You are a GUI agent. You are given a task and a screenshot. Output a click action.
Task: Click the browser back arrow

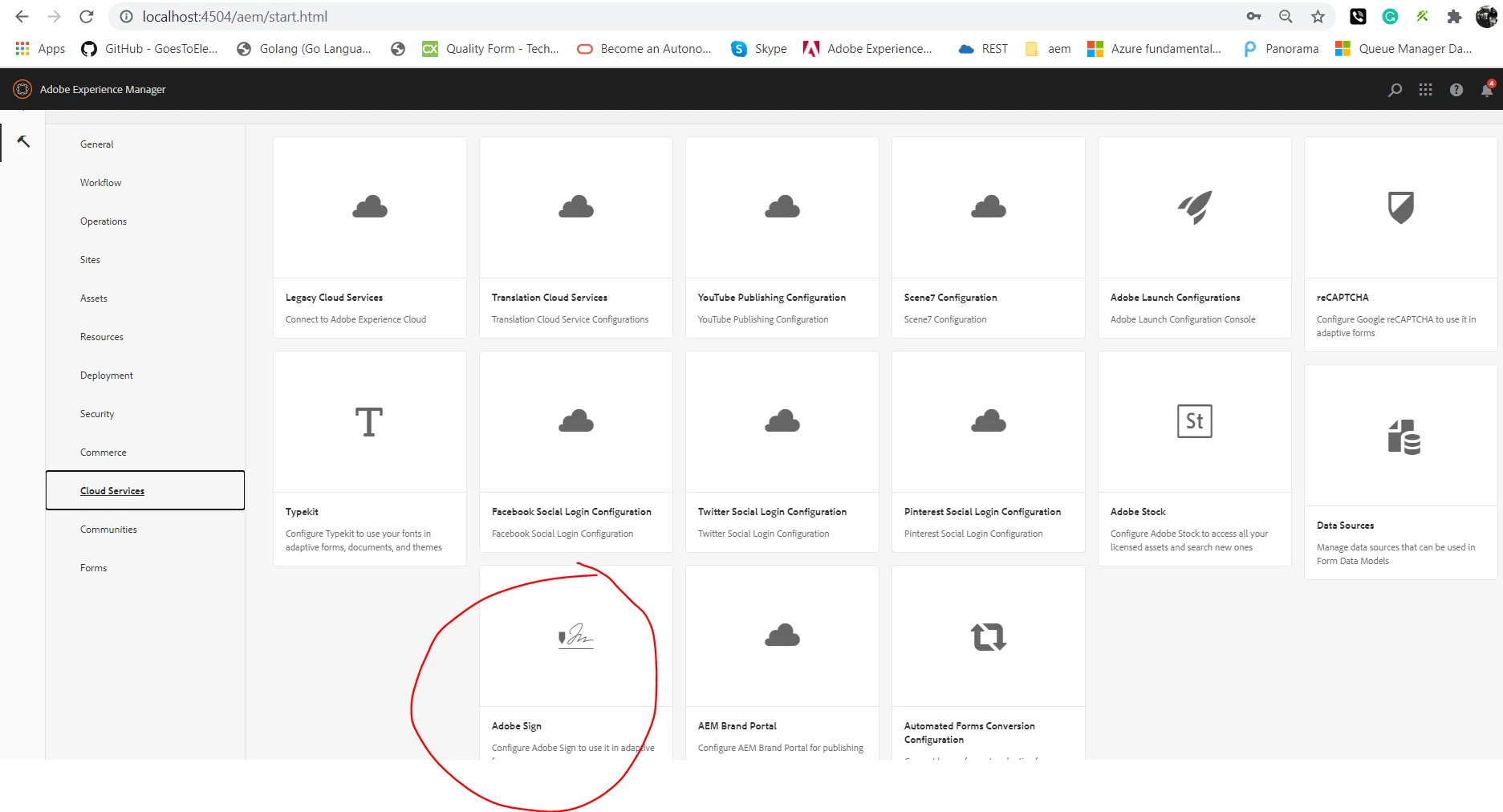tap(22, 16)
